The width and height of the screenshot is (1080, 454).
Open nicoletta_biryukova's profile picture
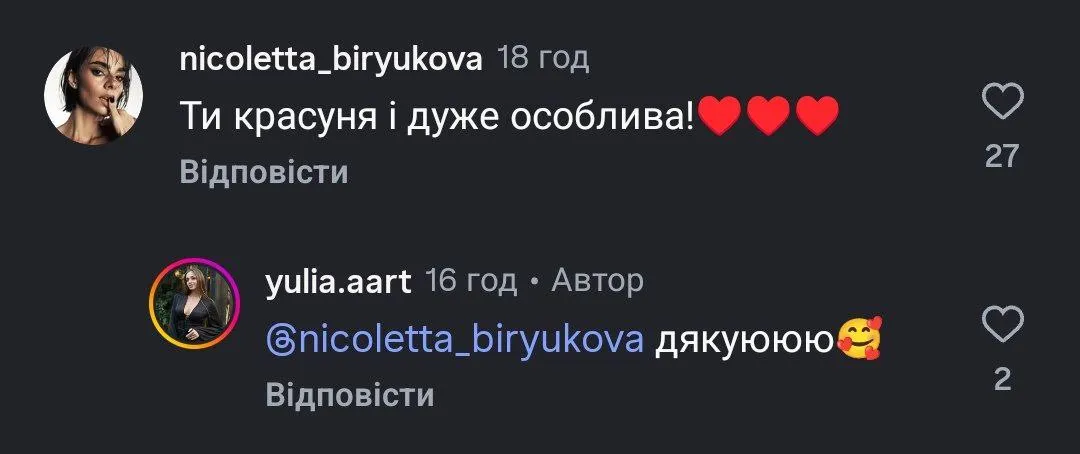coord(94,94)
